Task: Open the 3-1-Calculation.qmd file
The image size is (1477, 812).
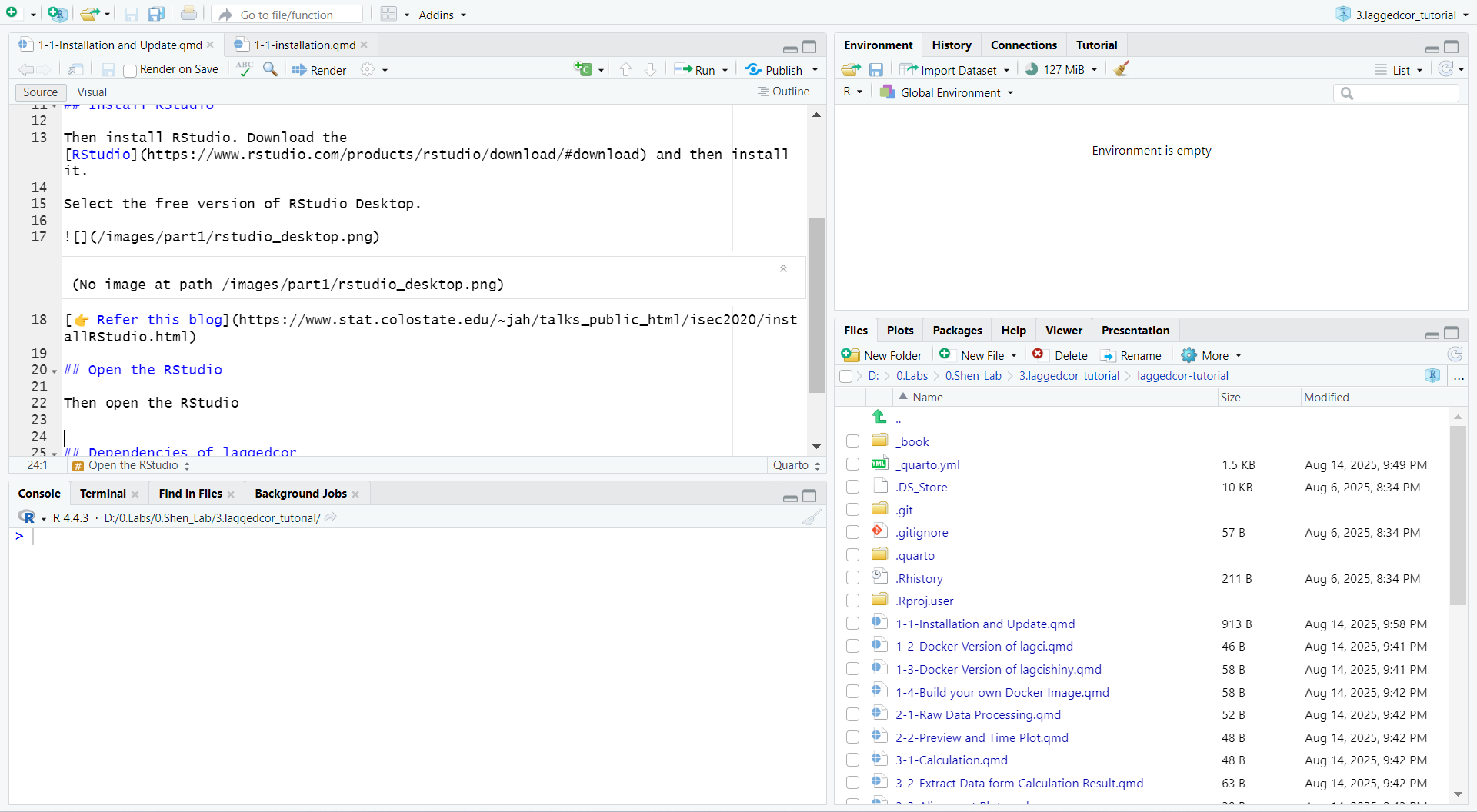Action: (x=951, y=760)
